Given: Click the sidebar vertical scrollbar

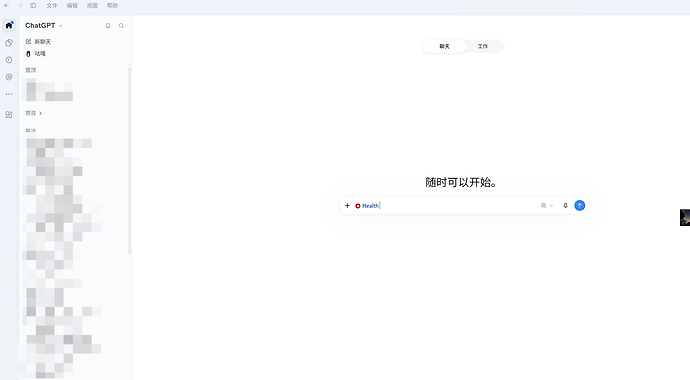Looking at the screenshot, I should (129, 161).
